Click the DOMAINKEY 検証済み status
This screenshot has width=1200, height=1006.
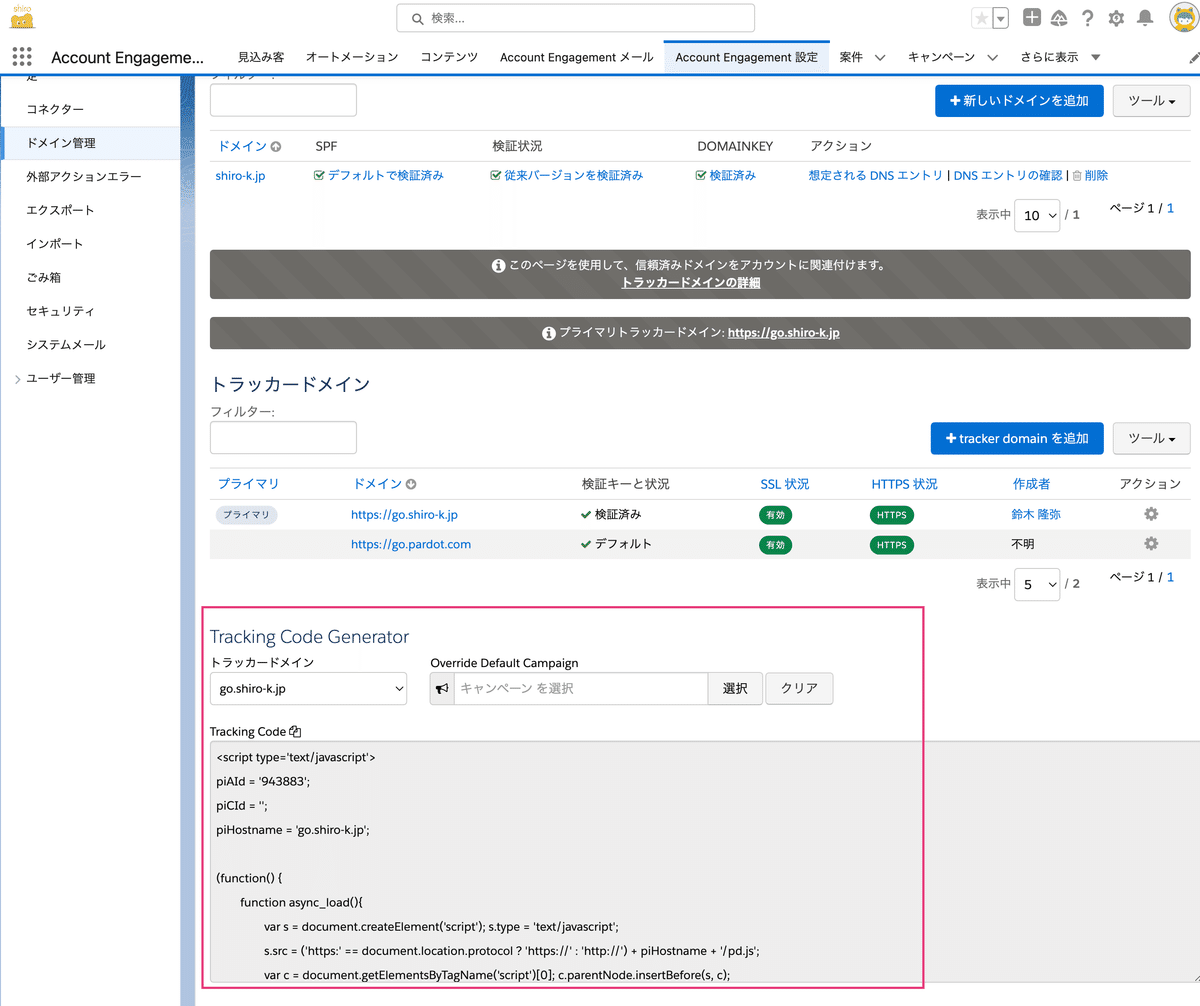coord(726,175)
